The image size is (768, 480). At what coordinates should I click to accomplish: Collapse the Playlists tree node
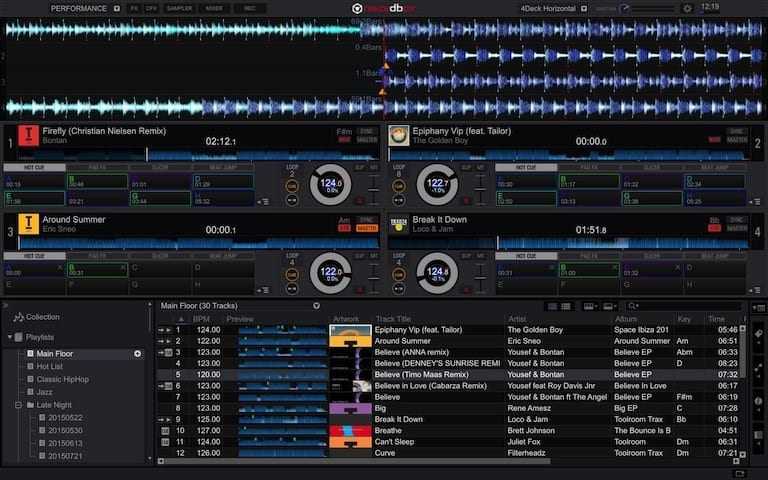[x=10, y=337]
